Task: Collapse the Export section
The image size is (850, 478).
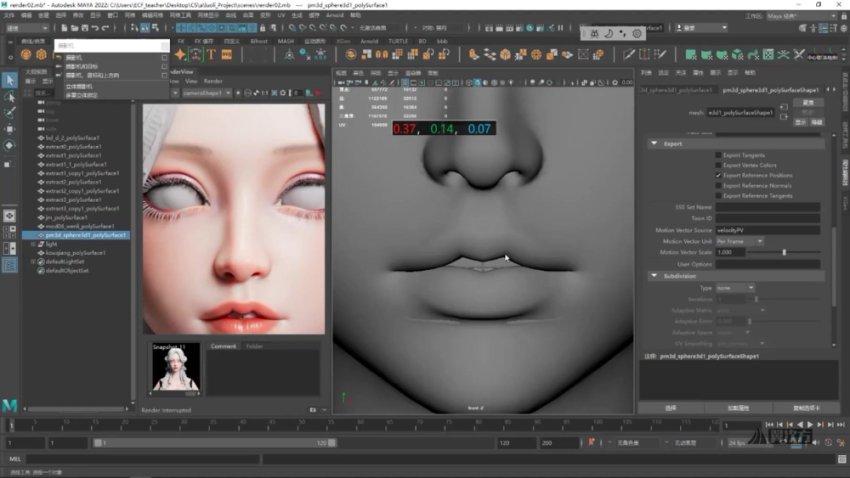Action: 654,144
